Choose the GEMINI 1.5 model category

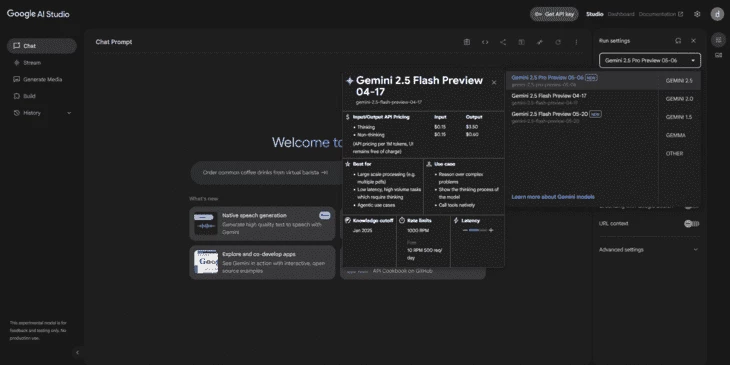(x=679, y=117)
